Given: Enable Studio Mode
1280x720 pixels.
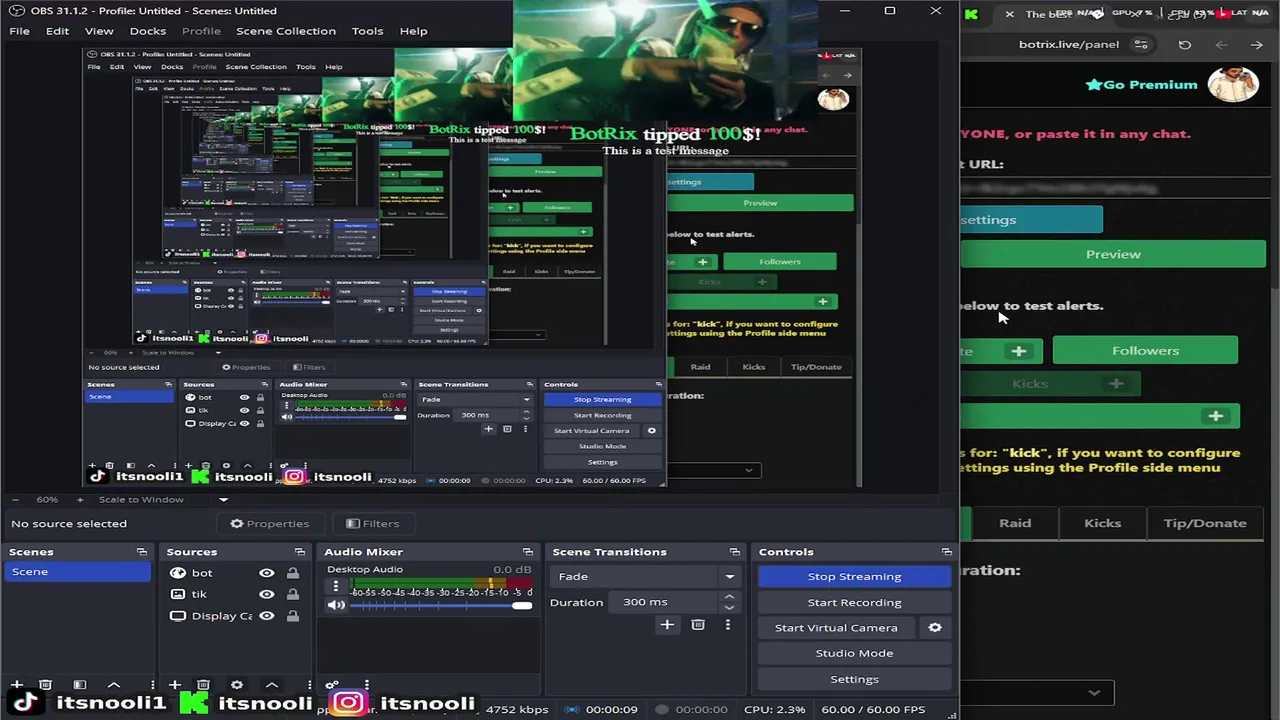Looking at the screenshot, I should [854, 654].
